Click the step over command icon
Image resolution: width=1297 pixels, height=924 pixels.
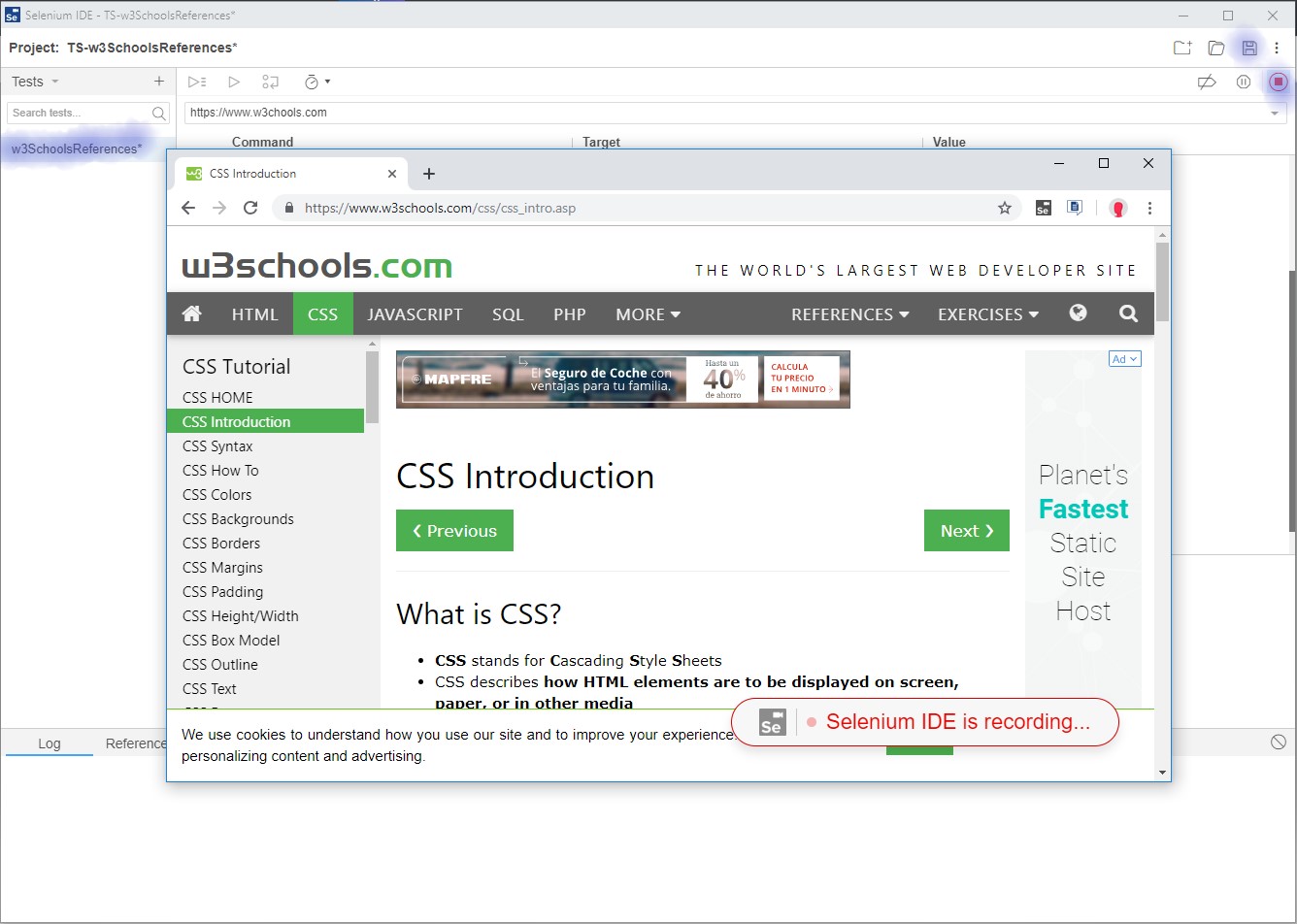(271, 82)
